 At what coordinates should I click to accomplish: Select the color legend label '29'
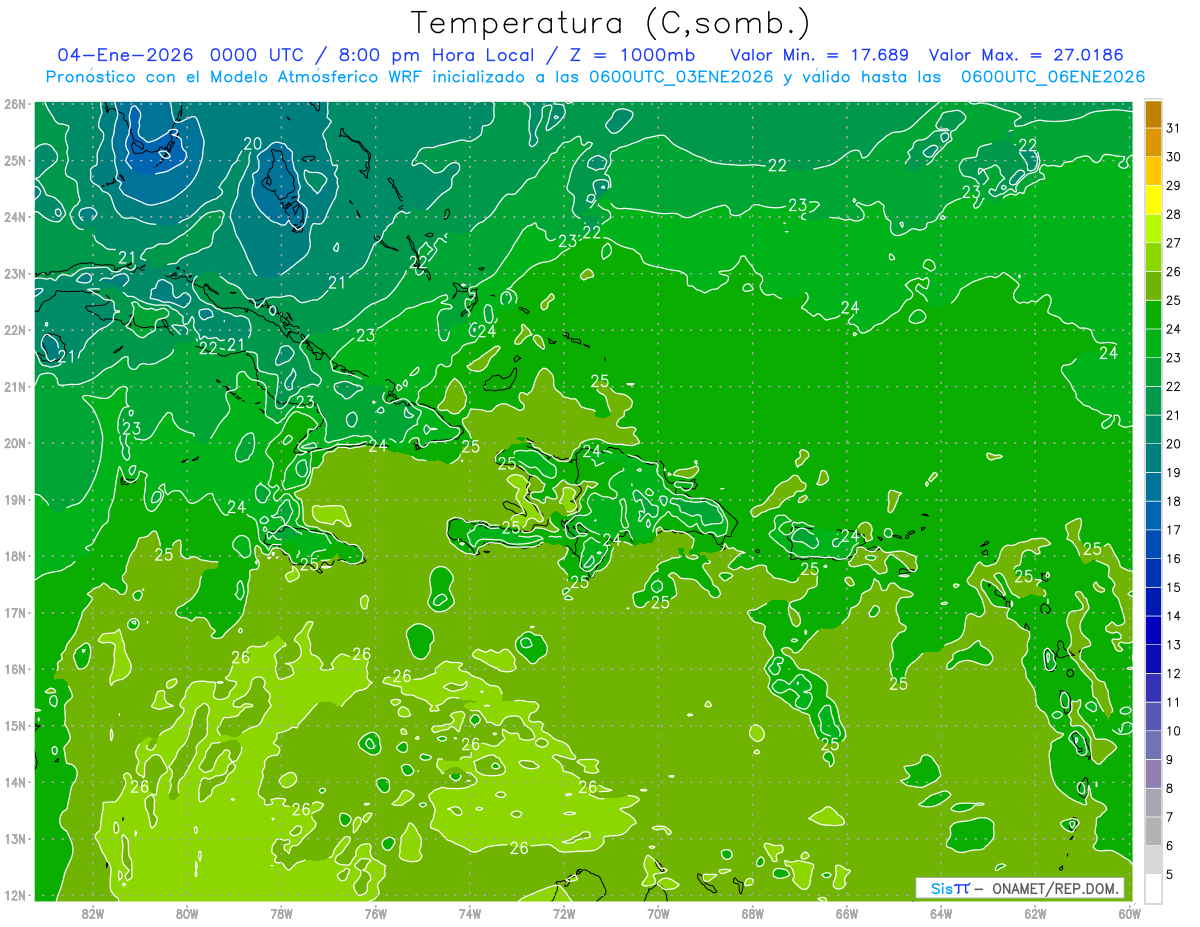point(1173,186)
